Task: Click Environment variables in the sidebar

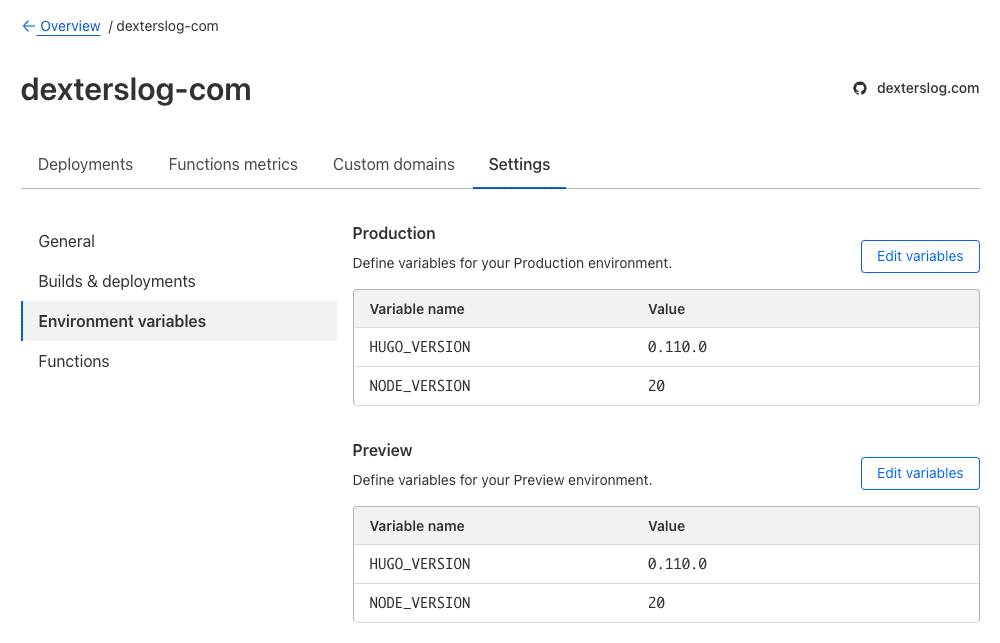Action: pyautogui.click(x=121, y=321)
